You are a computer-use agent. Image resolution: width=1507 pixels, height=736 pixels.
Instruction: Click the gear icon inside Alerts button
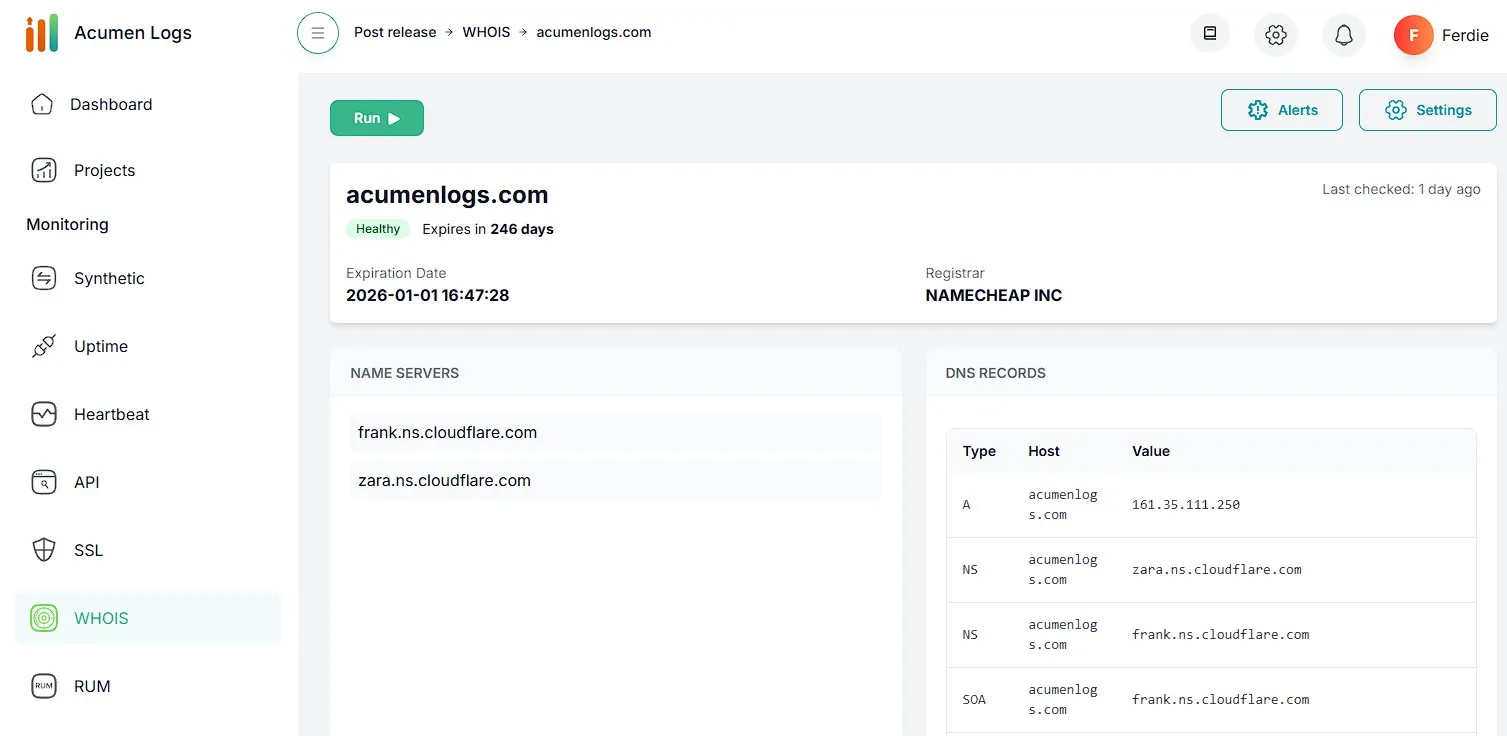point(1258,110)
